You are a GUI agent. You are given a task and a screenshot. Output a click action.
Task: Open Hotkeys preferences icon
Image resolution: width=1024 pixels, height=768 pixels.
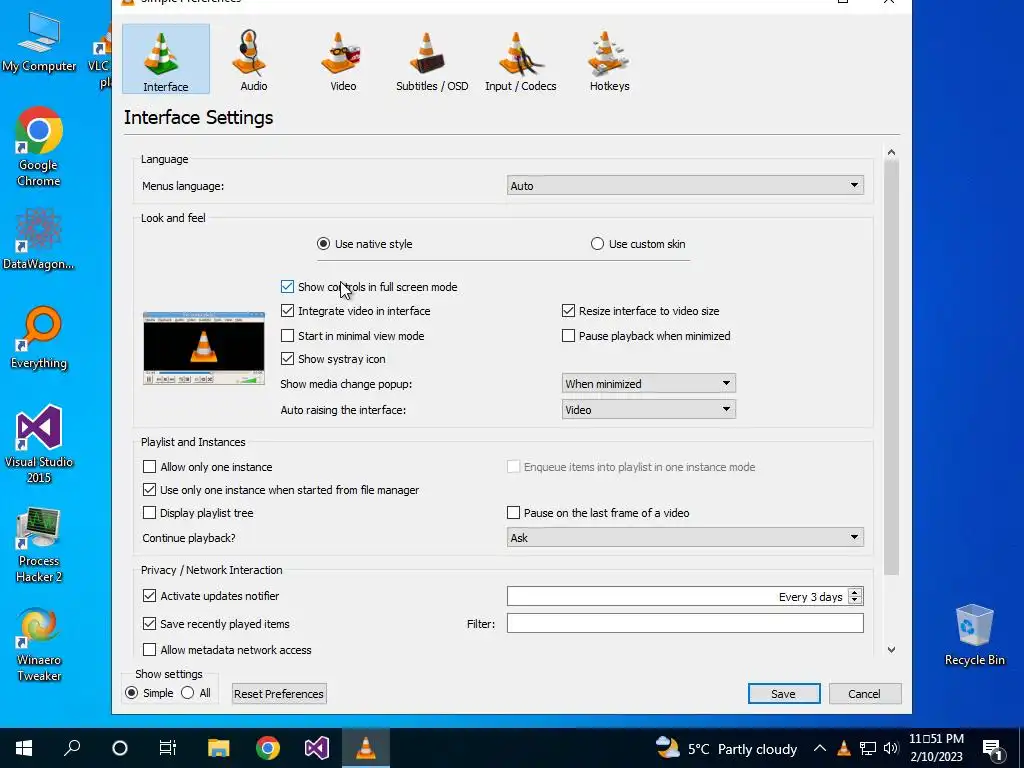(x=609, y=59)
